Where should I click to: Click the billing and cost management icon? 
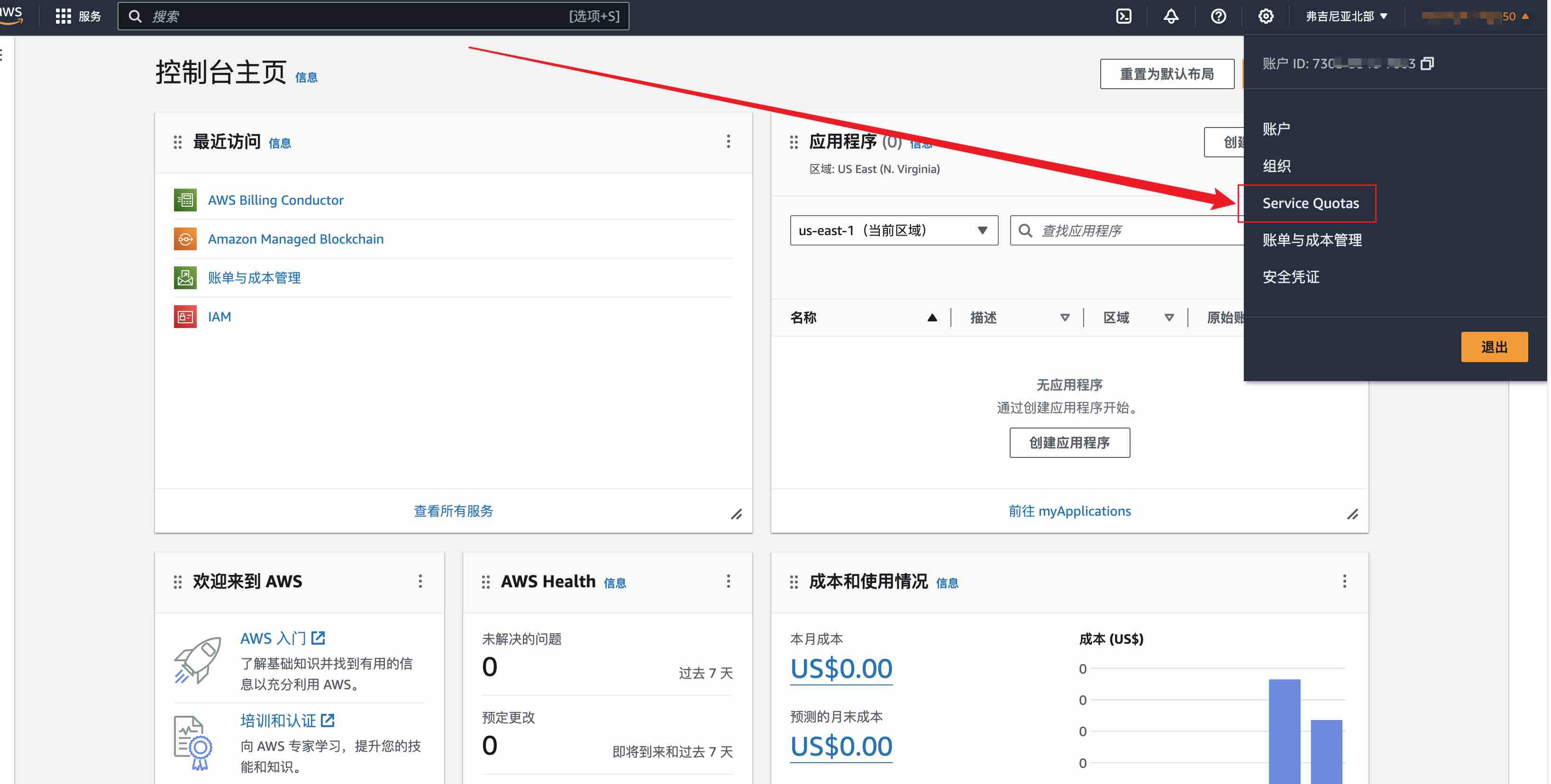(x=185, y=278)
